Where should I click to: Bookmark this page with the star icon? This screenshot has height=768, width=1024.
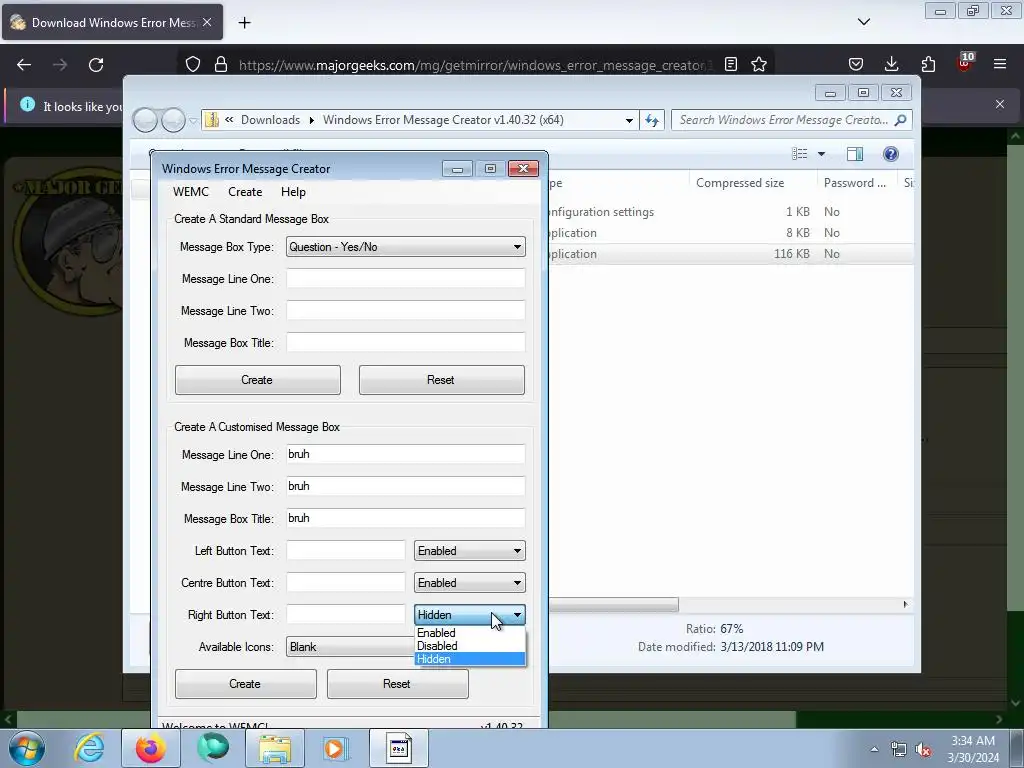(x=759, y=65)
